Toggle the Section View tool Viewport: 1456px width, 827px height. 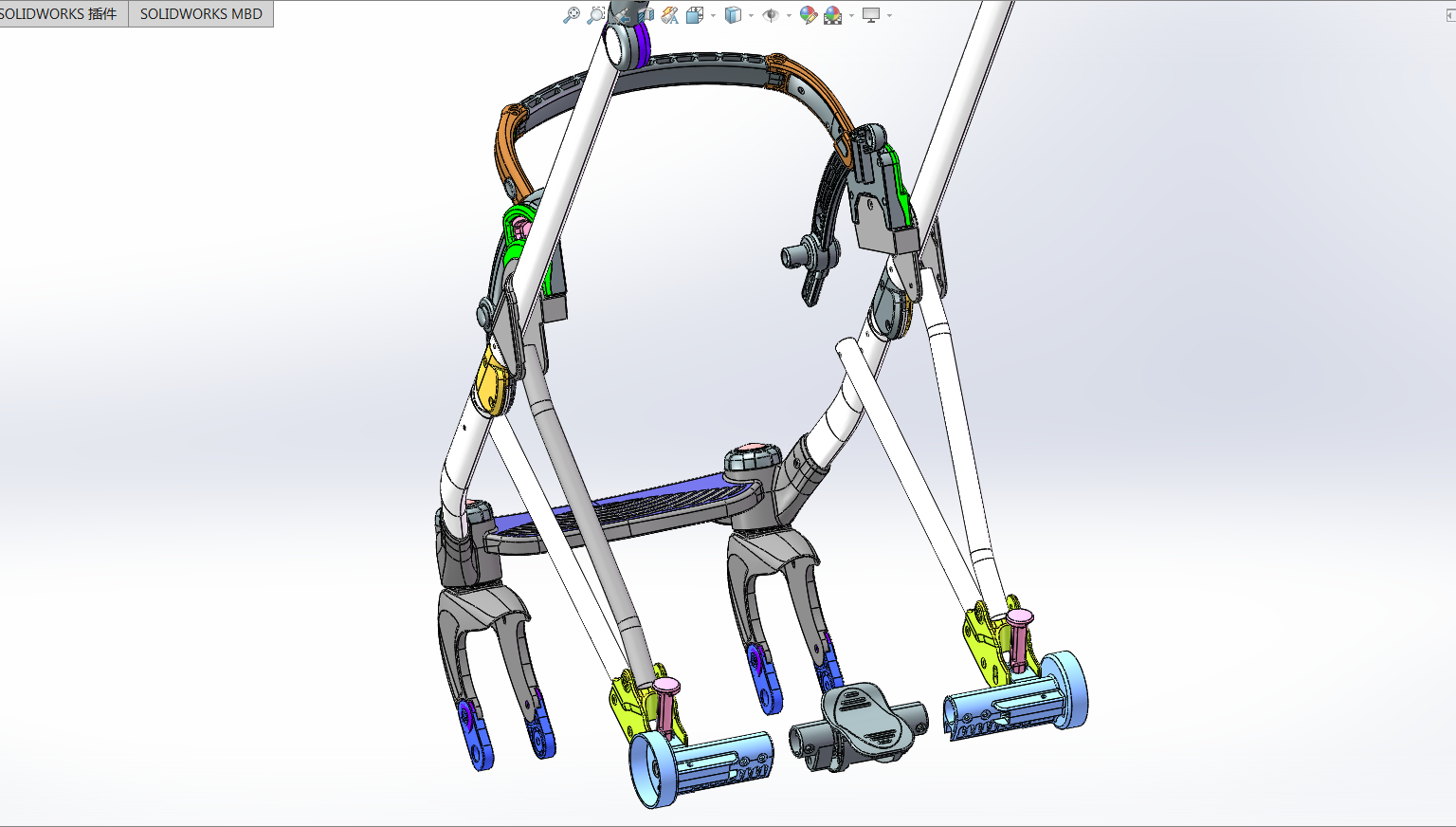646,15
